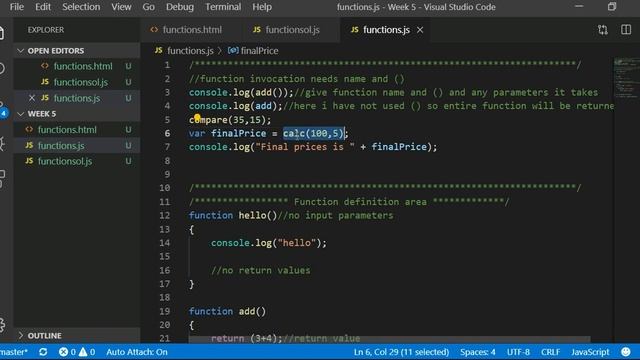Open the Terminal menu

pos(223,7)
